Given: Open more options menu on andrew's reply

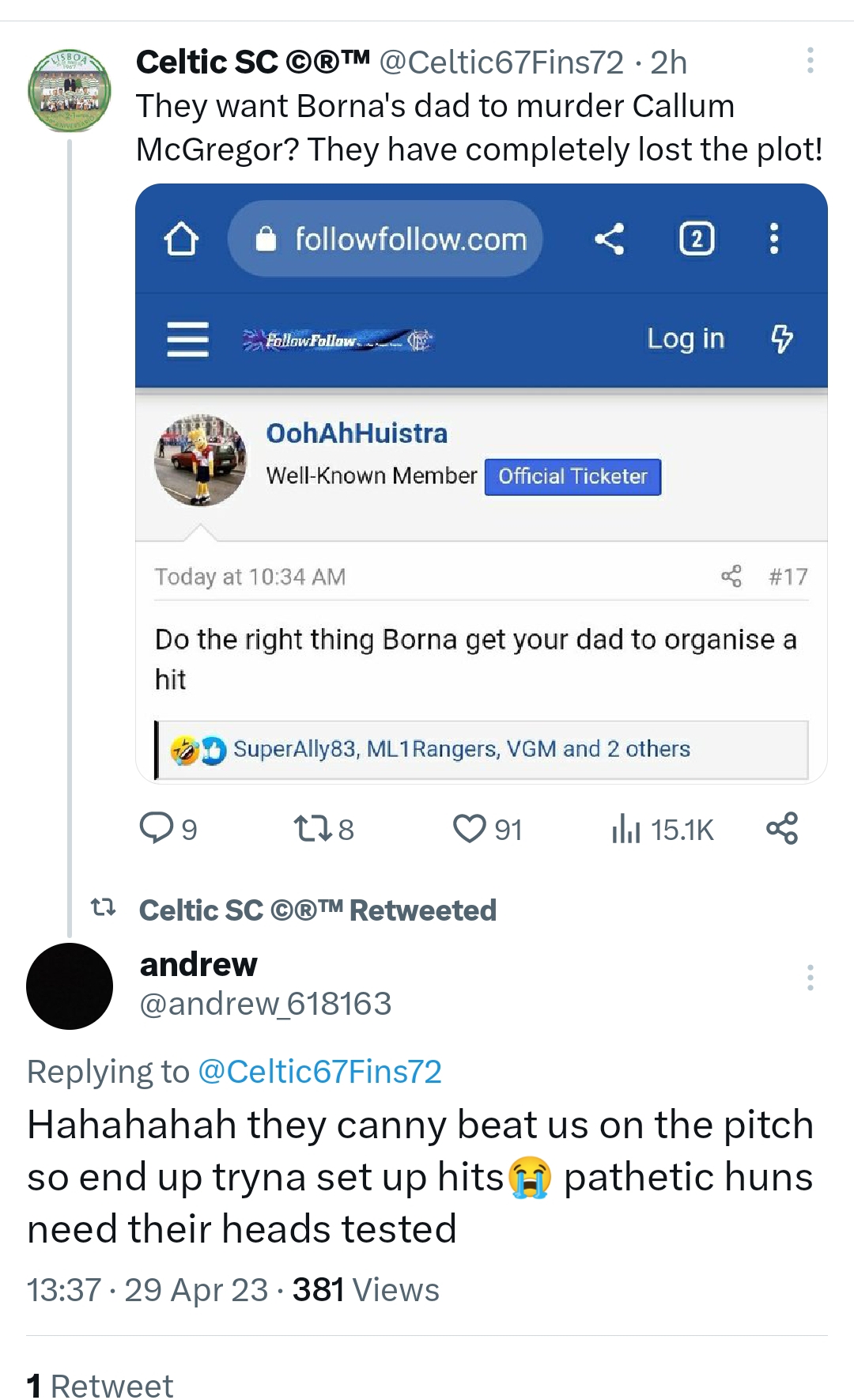Looking at the screenshot, I should point(810,978).
